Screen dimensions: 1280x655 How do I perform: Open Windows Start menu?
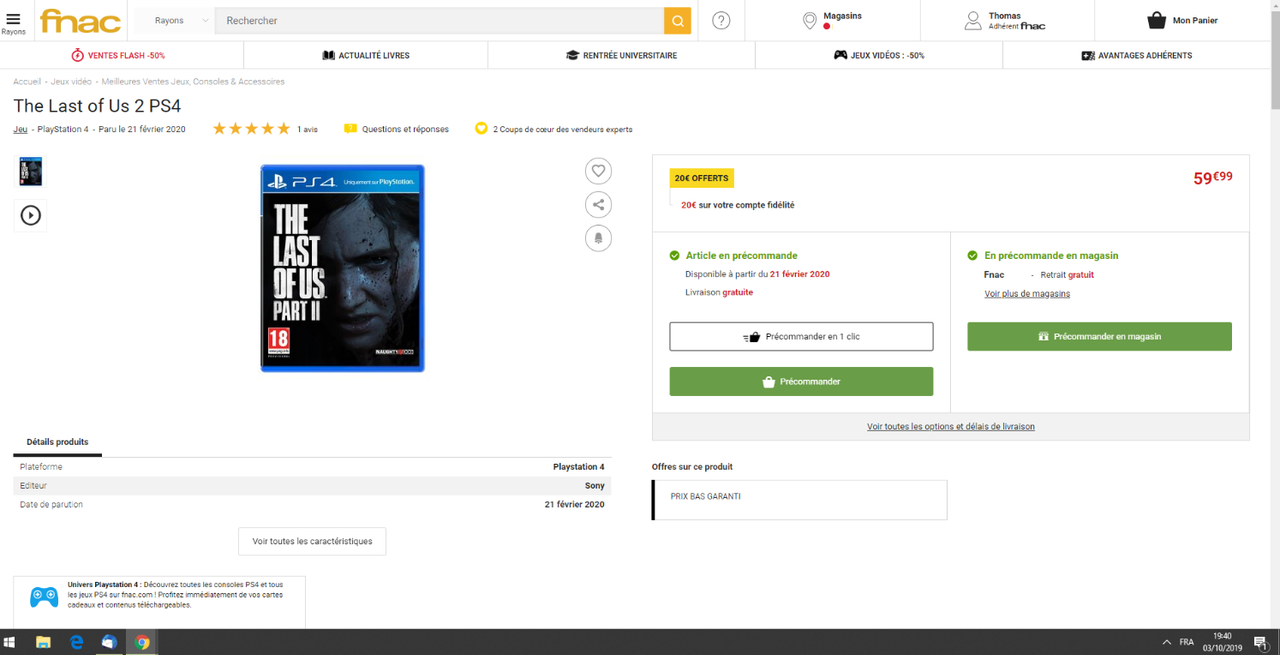(x=11, y=642)
